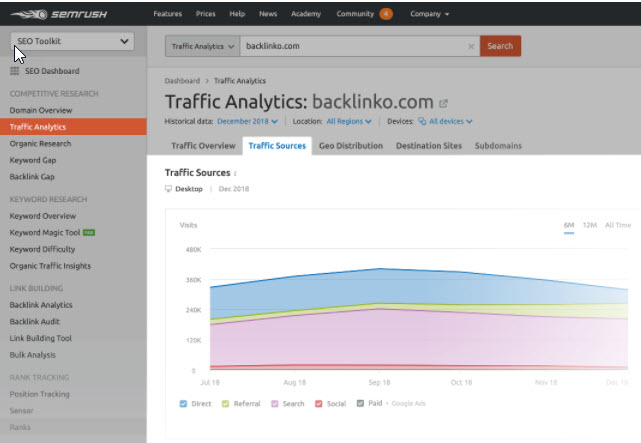Open the Help menu item
The width and height of the screenshot is (641, 443).
237,14
